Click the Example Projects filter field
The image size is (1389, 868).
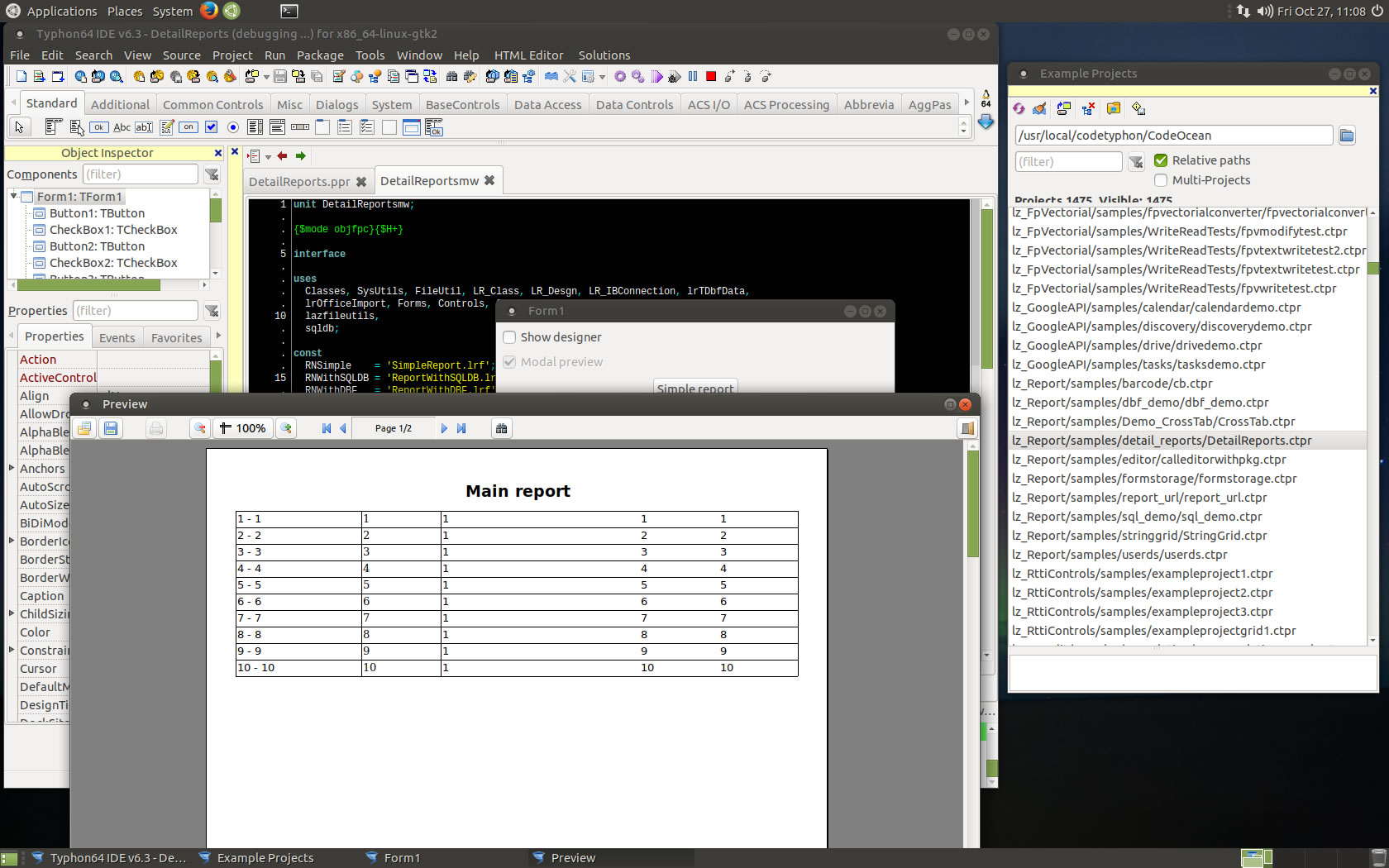1068,162
